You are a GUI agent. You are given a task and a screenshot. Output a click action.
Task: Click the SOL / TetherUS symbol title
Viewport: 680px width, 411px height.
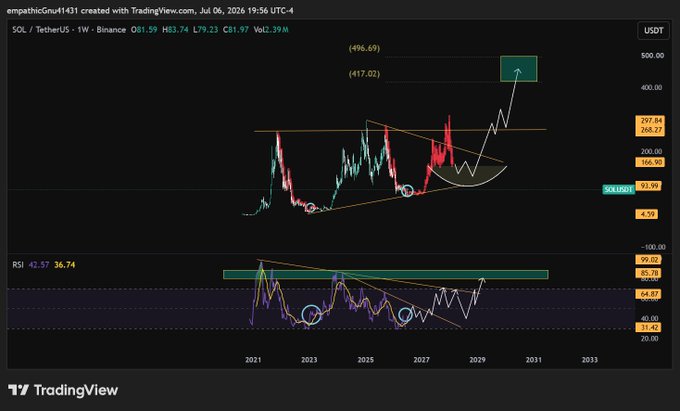pos(42,29)
